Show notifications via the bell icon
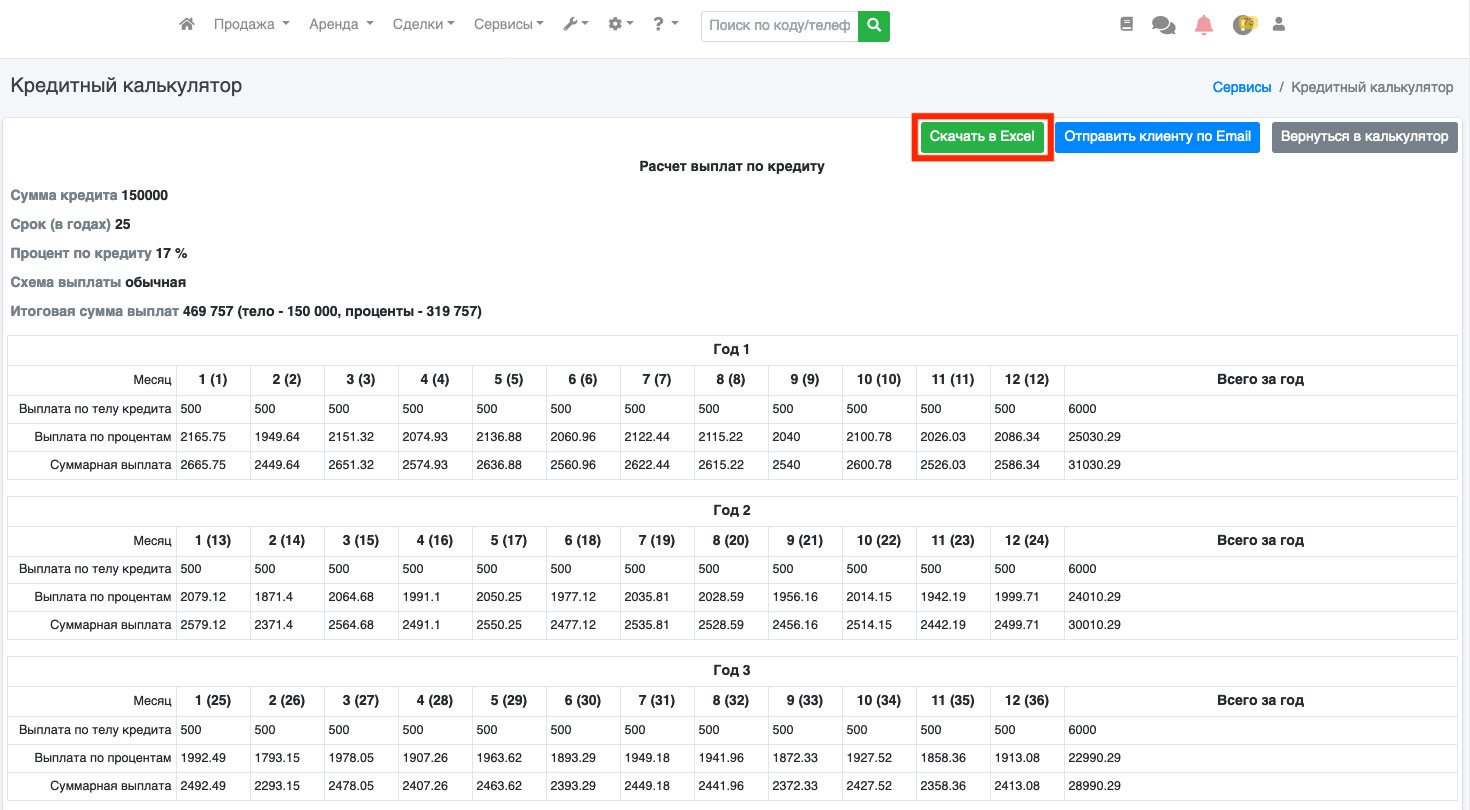The height and width of the screenshot is (810, 1470). pyautogui.click(x=1204, y=25)
